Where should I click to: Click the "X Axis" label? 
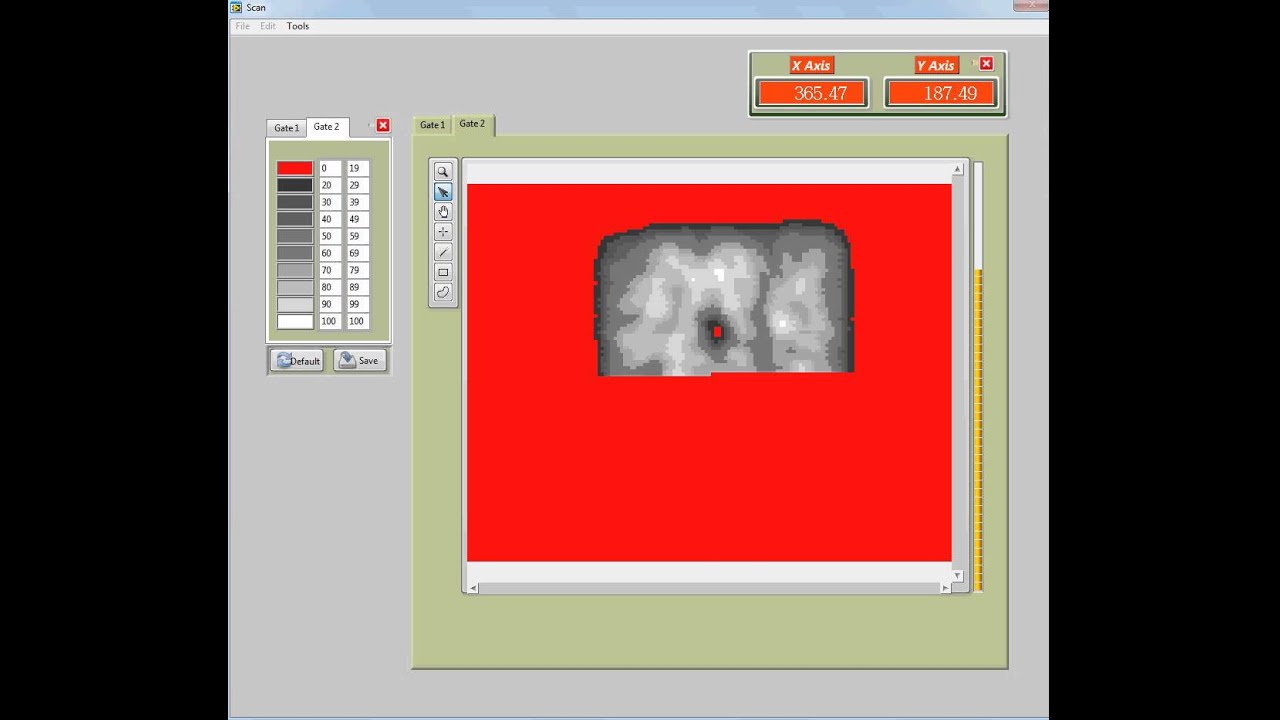(x=811, y=65)
